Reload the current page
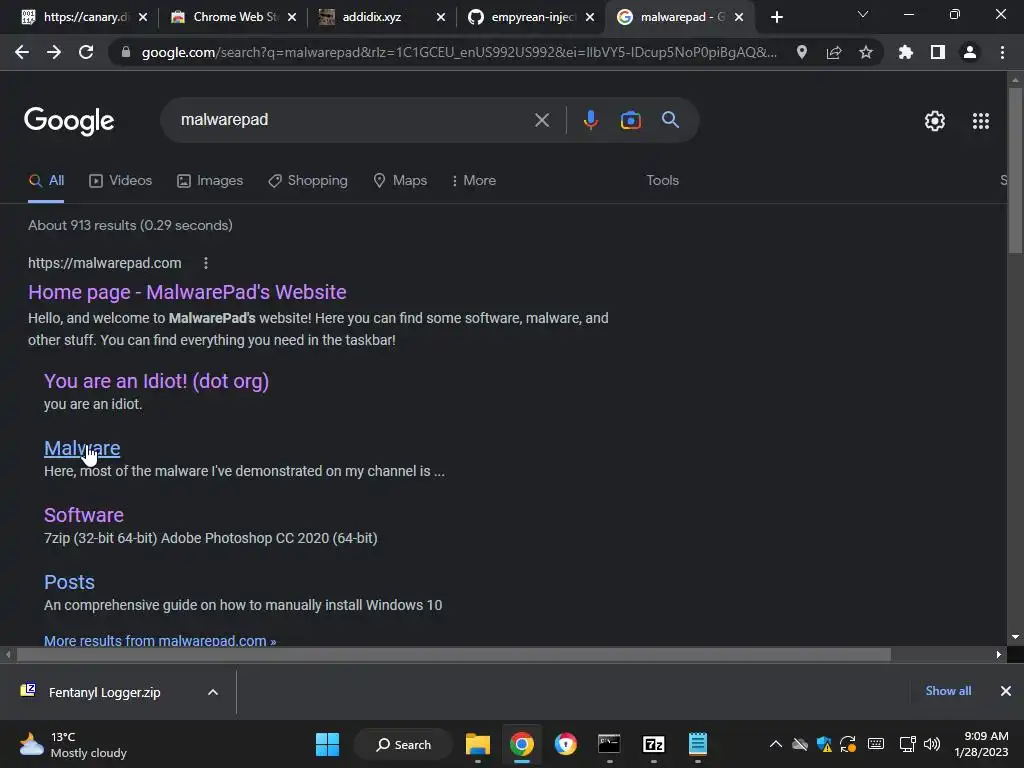1024x768 pixels. coord(86,52)
